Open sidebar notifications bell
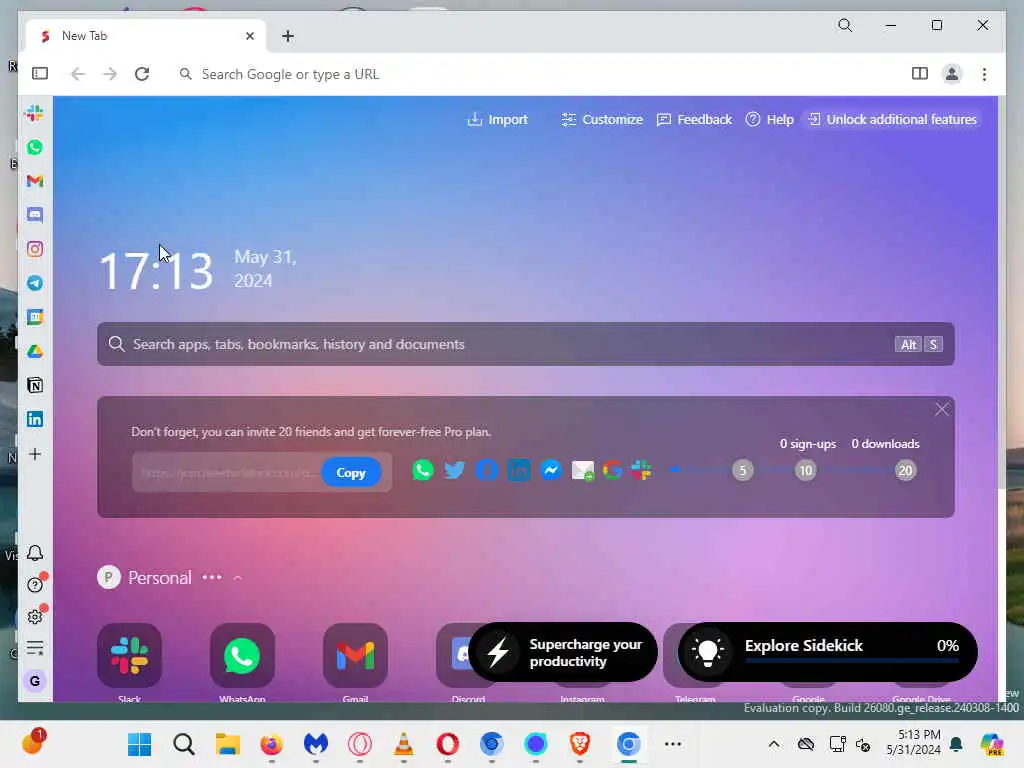This screenshot has height=768, width=1024. [x=35, y=553]
